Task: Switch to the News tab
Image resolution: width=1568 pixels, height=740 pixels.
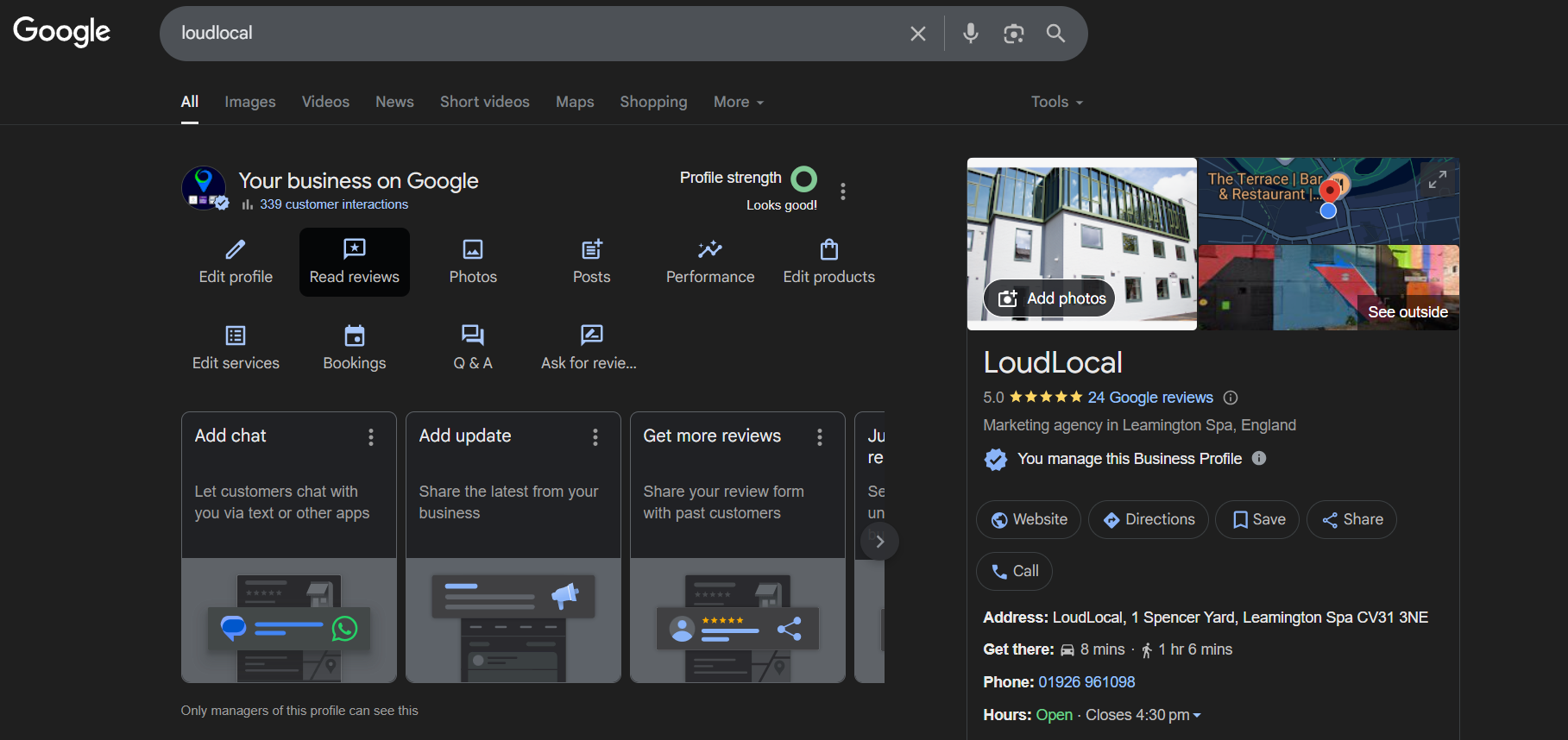Action: point(394,102)
